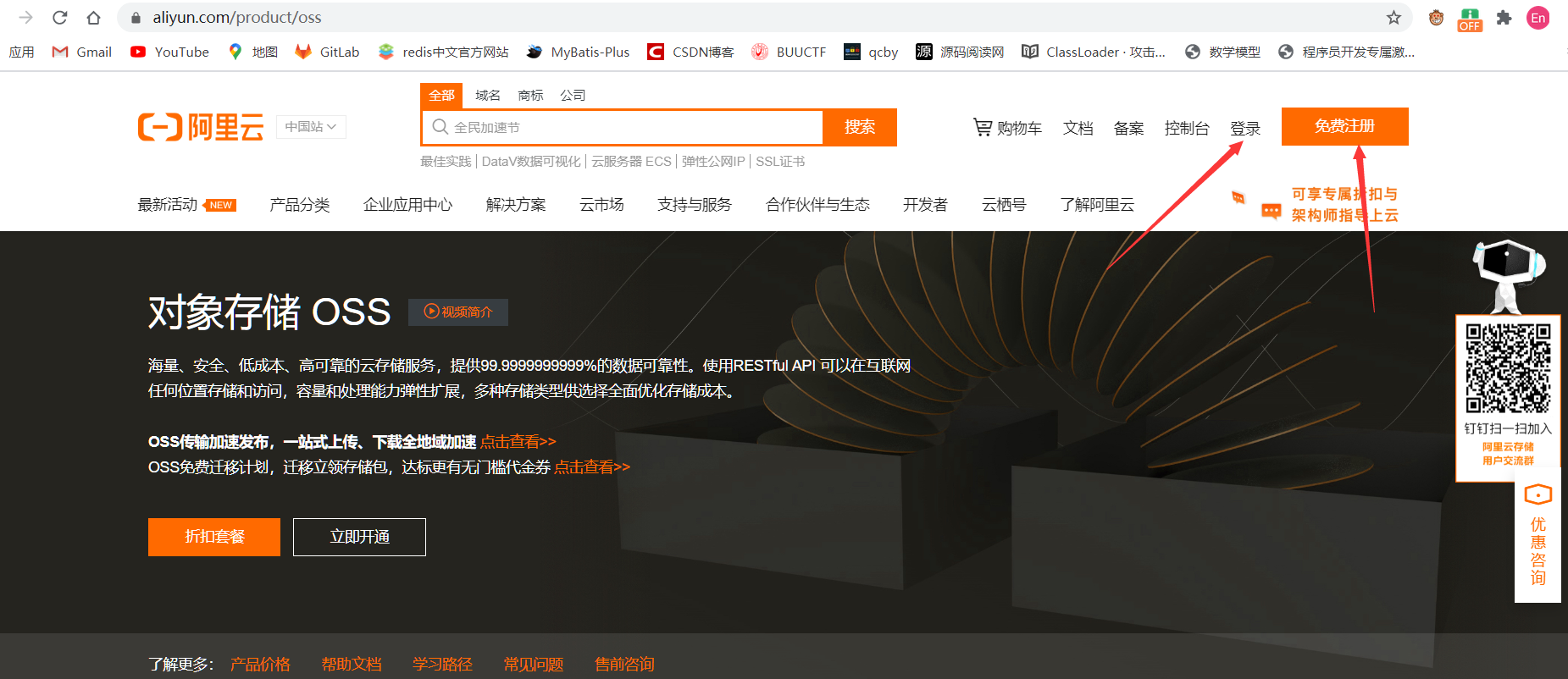Focus the 全民加速节 search box
The image size is (1568, 679).
point(623,127)
